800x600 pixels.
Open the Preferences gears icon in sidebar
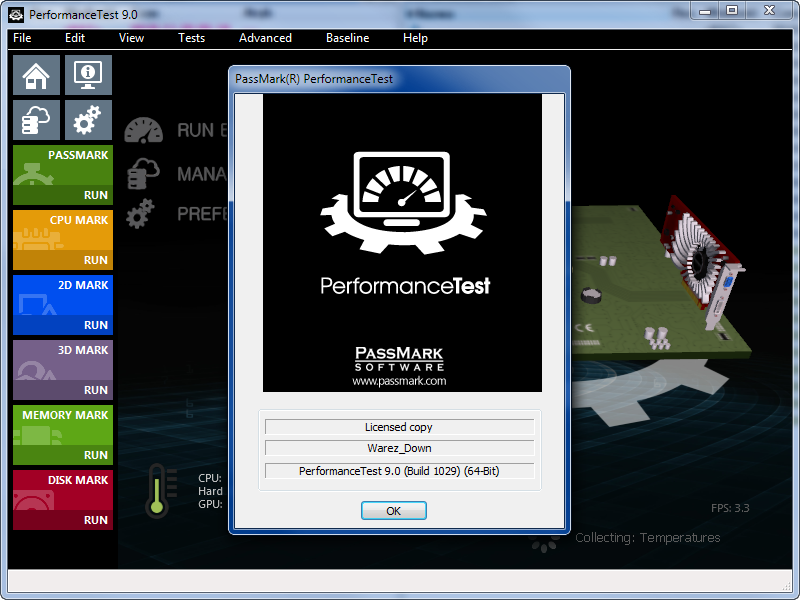88,120
